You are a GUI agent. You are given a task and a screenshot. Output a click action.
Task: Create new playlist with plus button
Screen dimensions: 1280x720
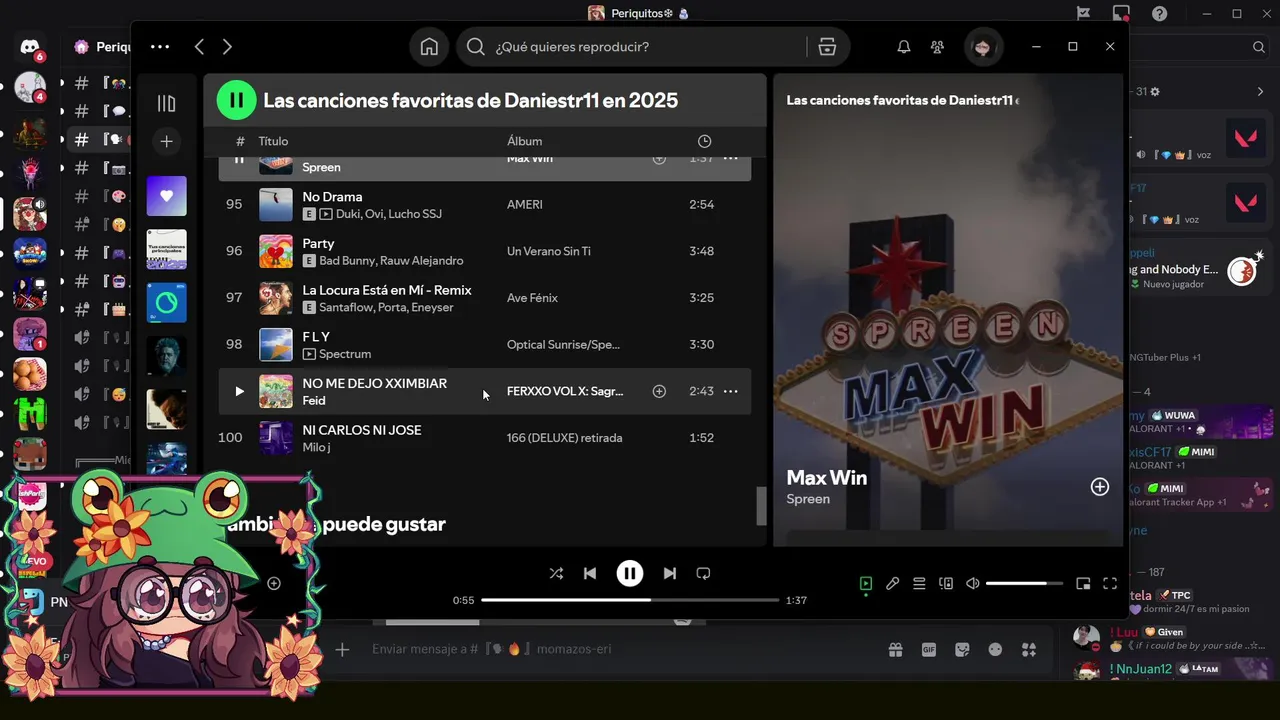tap(166, 142)
